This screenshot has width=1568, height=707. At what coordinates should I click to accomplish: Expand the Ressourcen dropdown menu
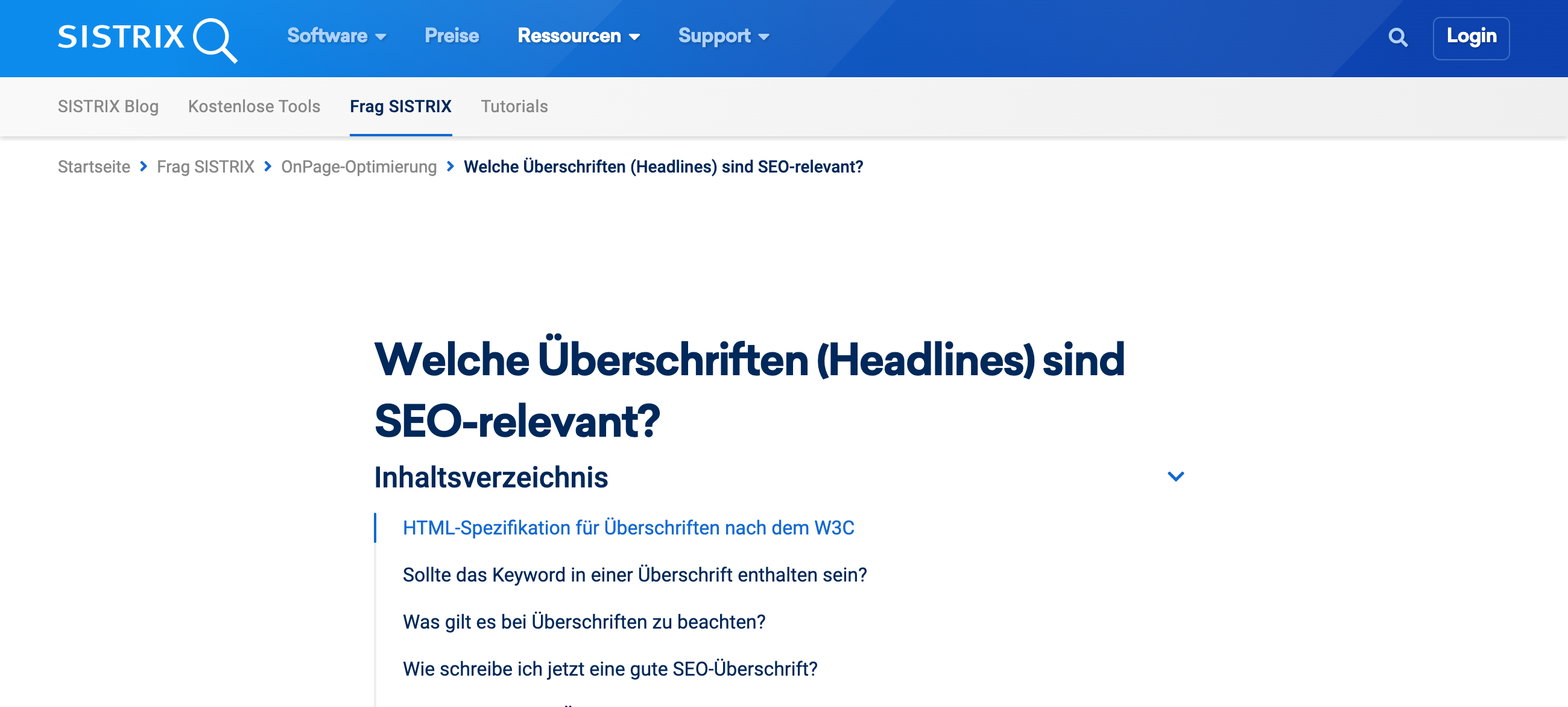pos(578,37)
